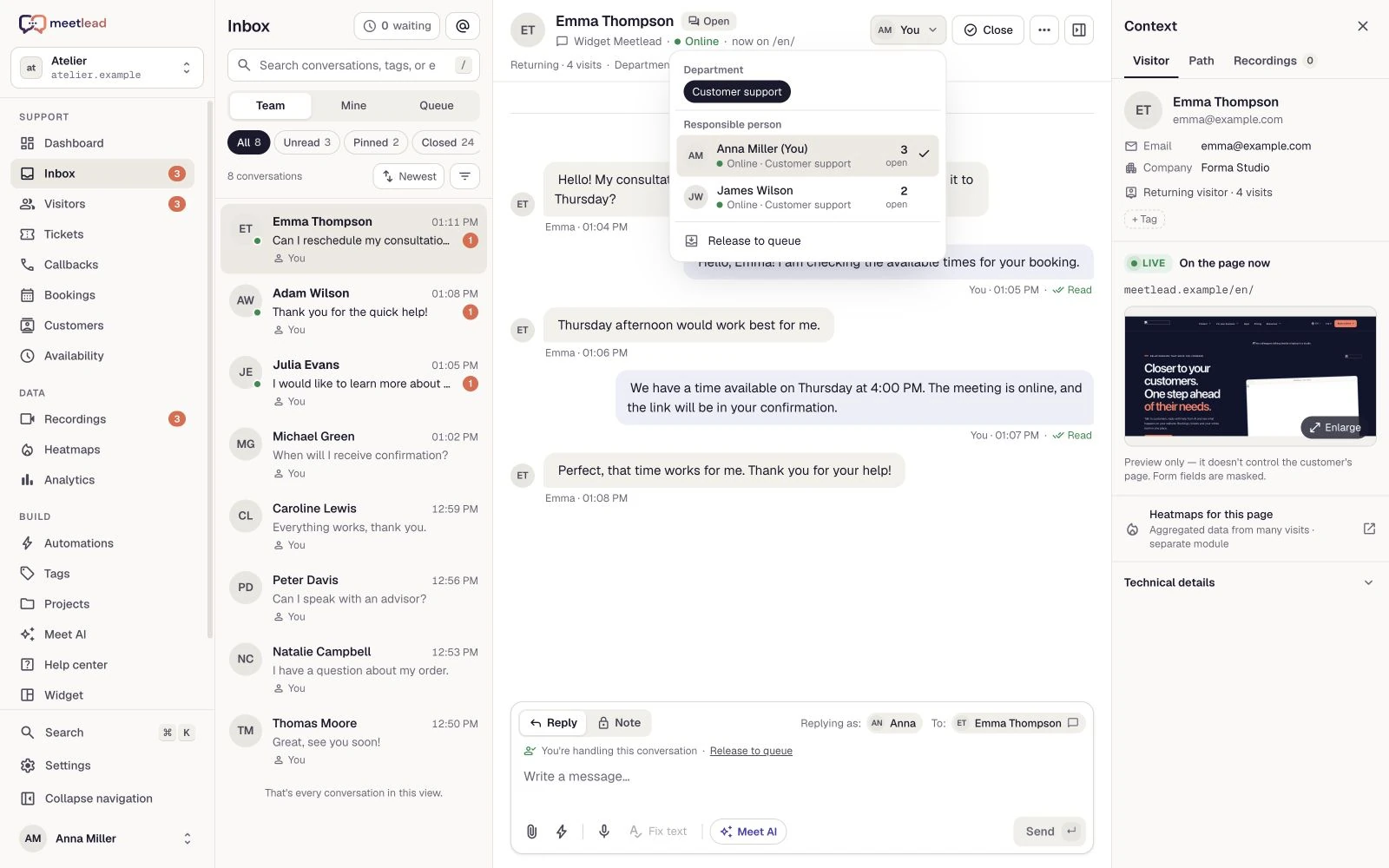Close the Context panel

point(1363,26)
